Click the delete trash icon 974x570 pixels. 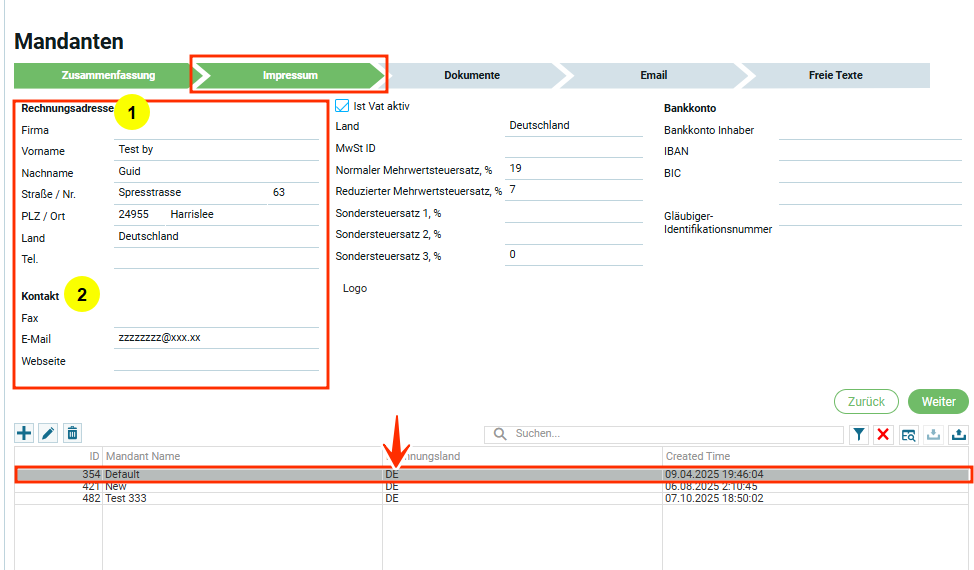pyautogui.click(x=72, y=433)
